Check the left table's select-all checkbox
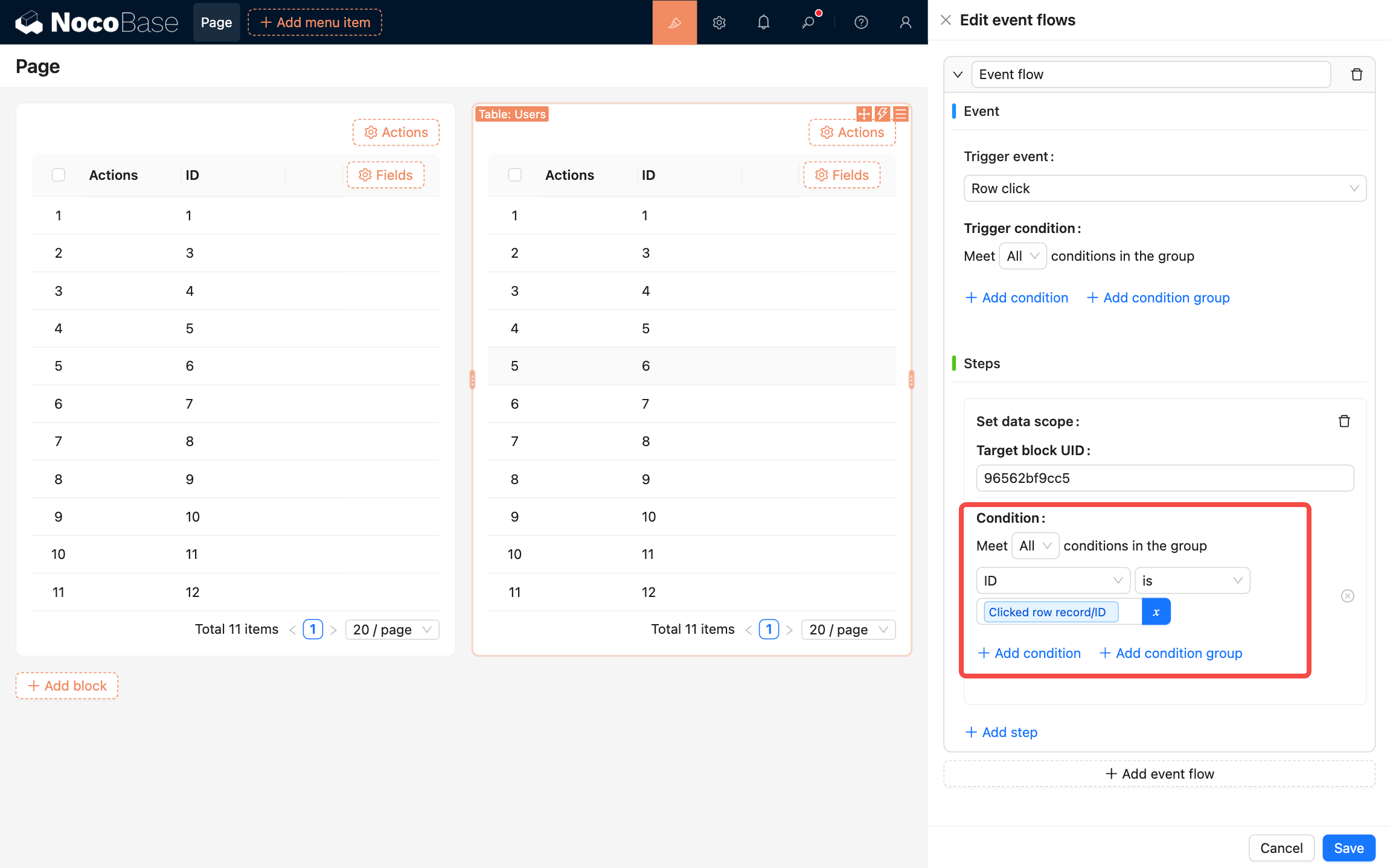 pyautogui.click(x=59, y=175)
